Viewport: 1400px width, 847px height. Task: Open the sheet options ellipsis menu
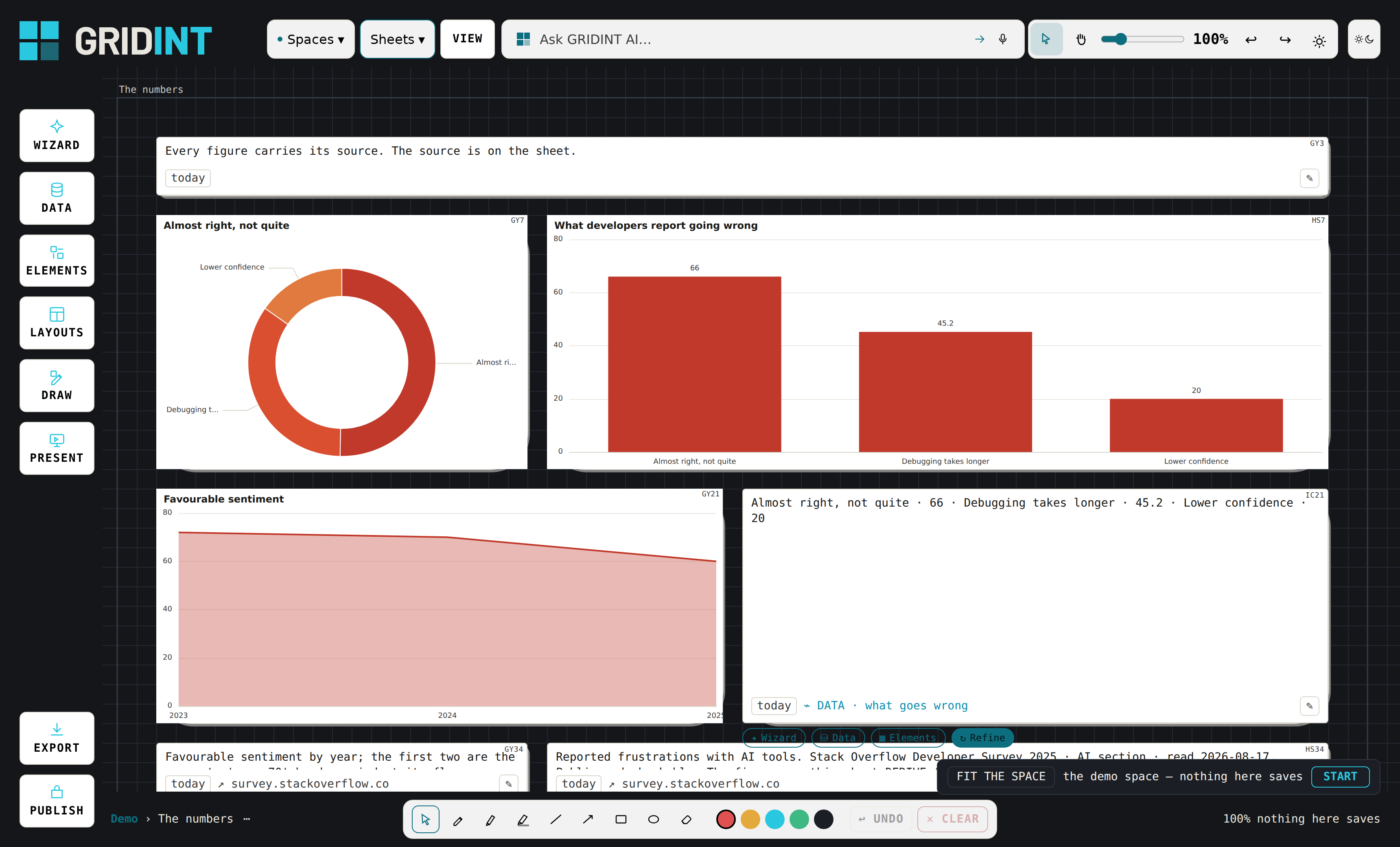coord(247,818)
